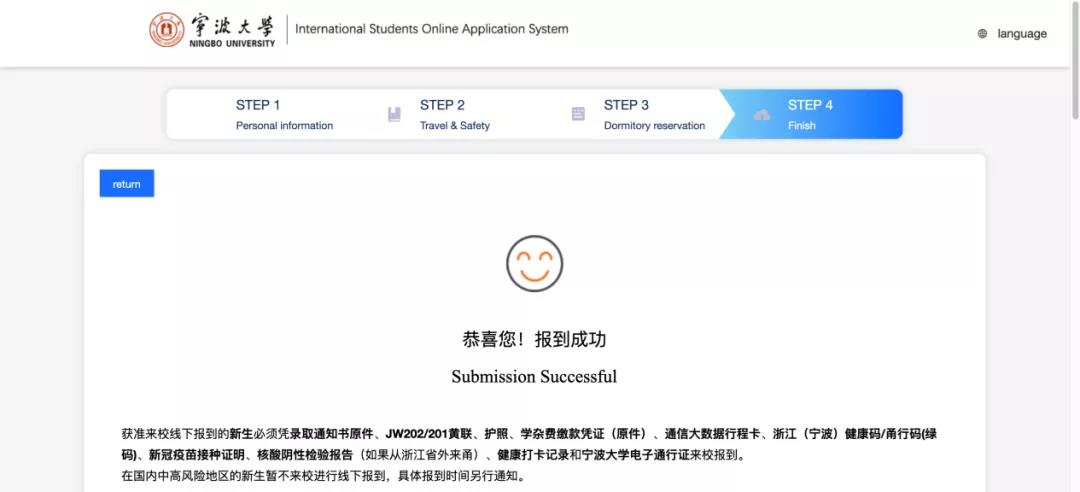The image size is (1080, 492).
Task: Go to Step 1 heading
Action: point(258,105)
